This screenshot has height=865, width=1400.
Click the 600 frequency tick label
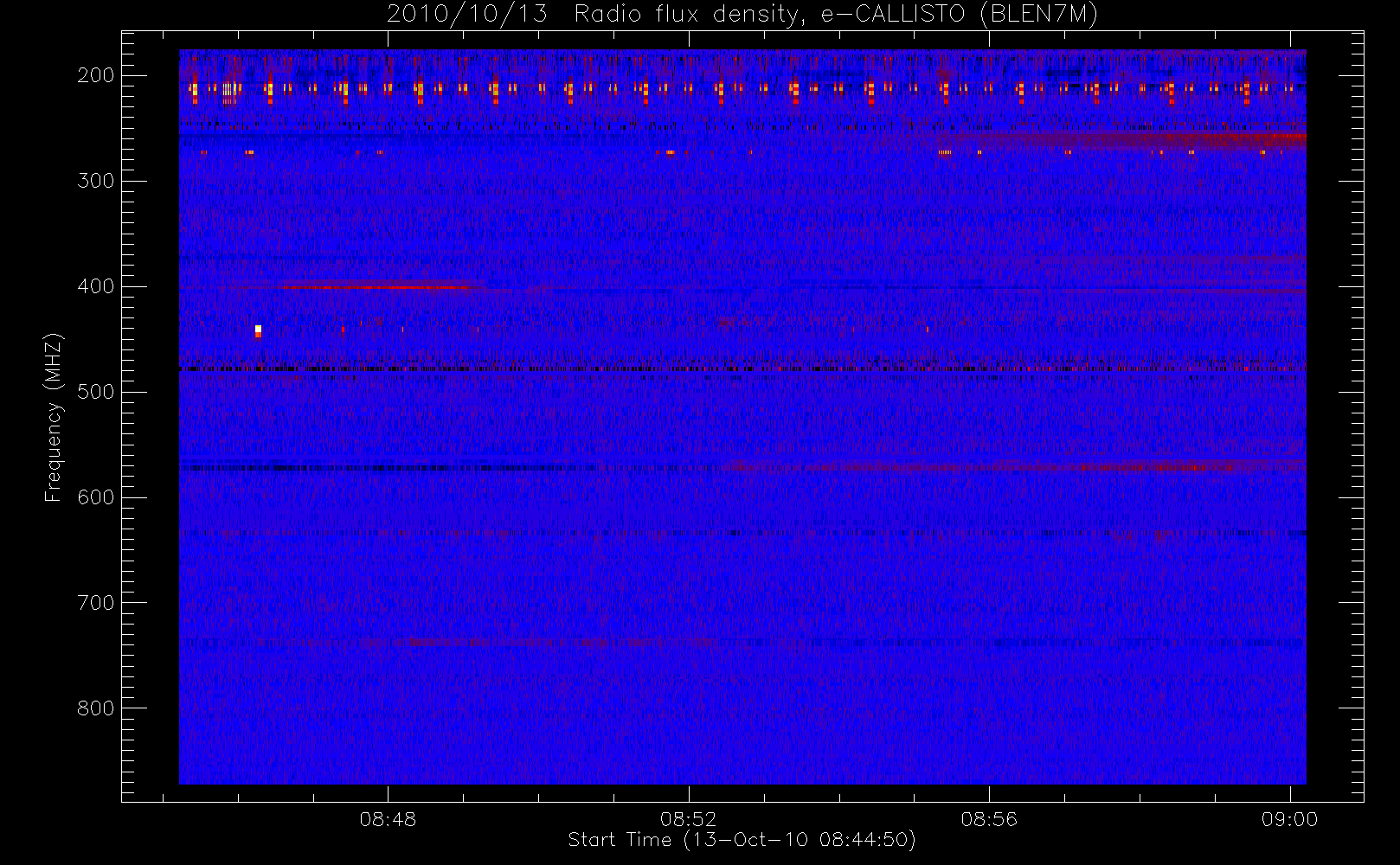tap(95, 497)
